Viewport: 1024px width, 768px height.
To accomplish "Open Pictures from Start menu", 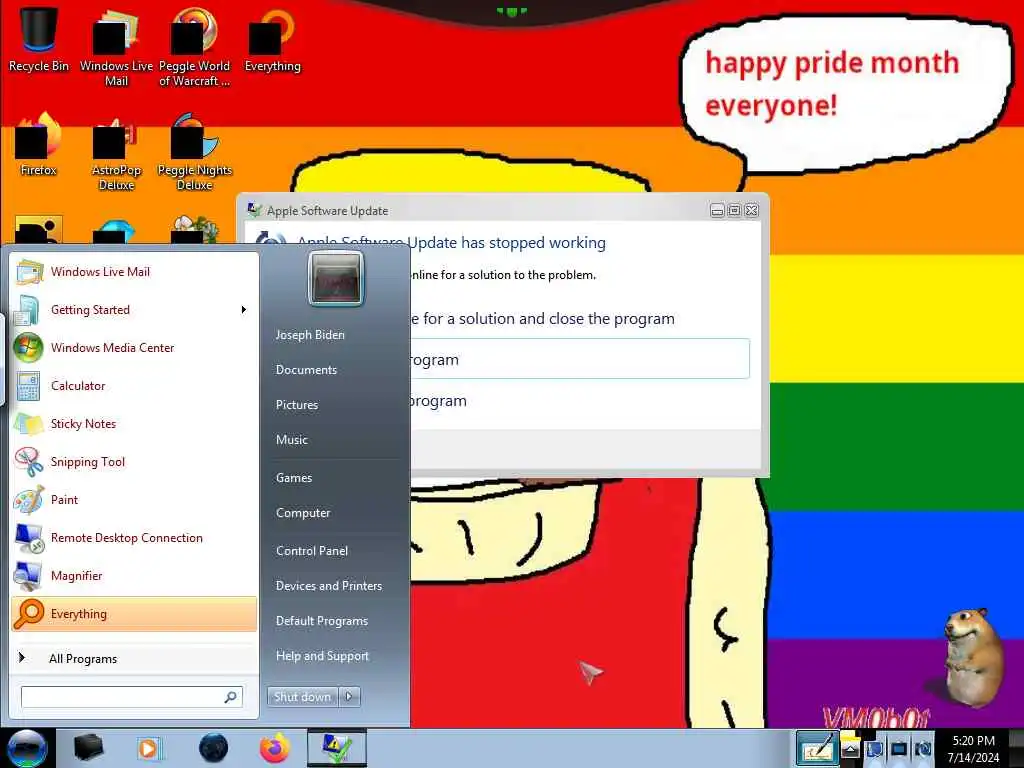I will pyautogui.click(x=297, y=405).
